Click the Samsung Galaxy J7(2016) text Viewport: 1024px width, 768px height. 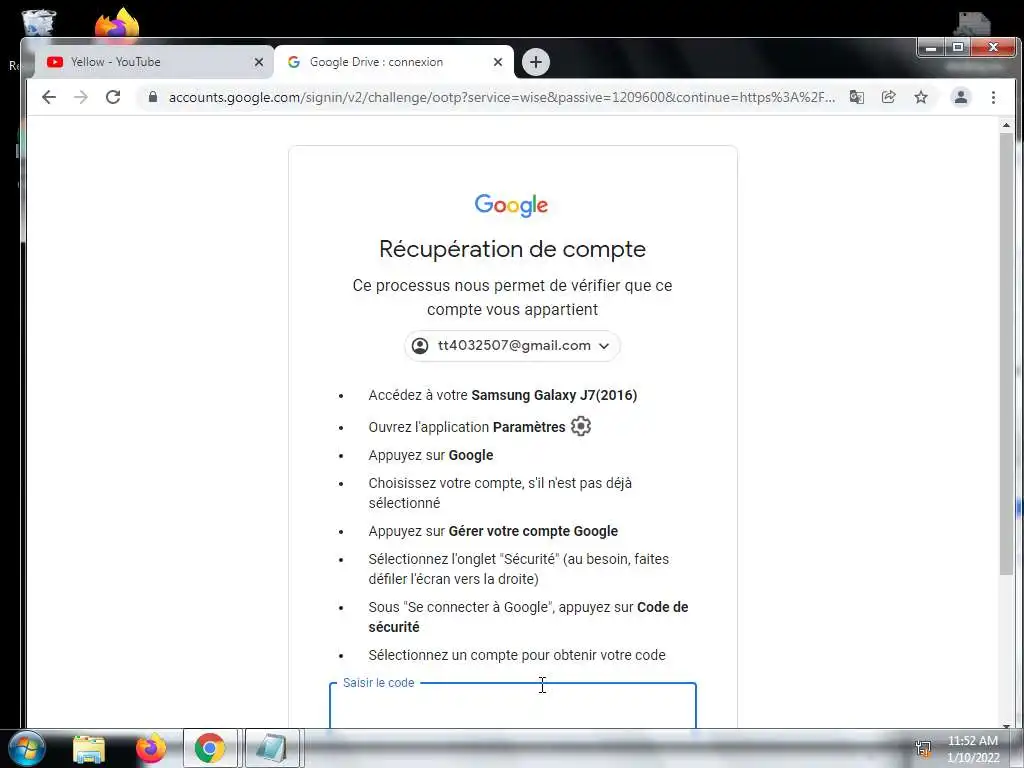[x=554, y=395]
